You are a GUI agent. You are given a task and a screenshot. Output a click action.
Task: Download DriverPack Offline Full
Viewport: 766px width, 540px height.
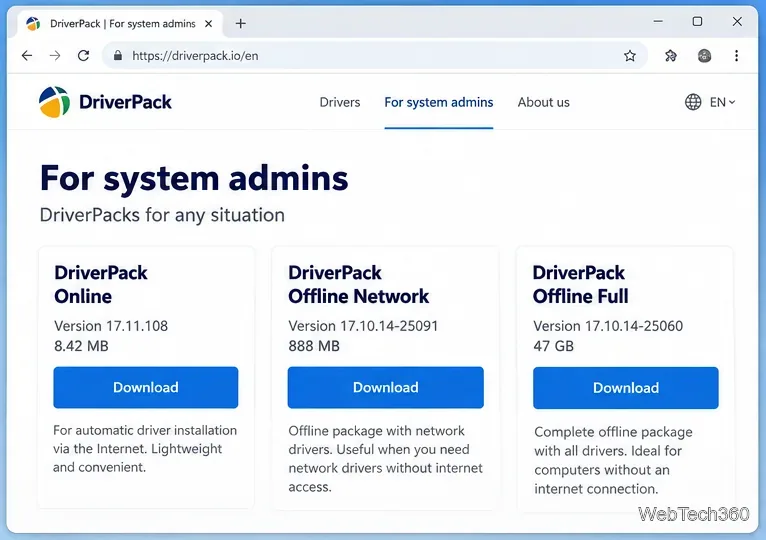tap(626, 388)
